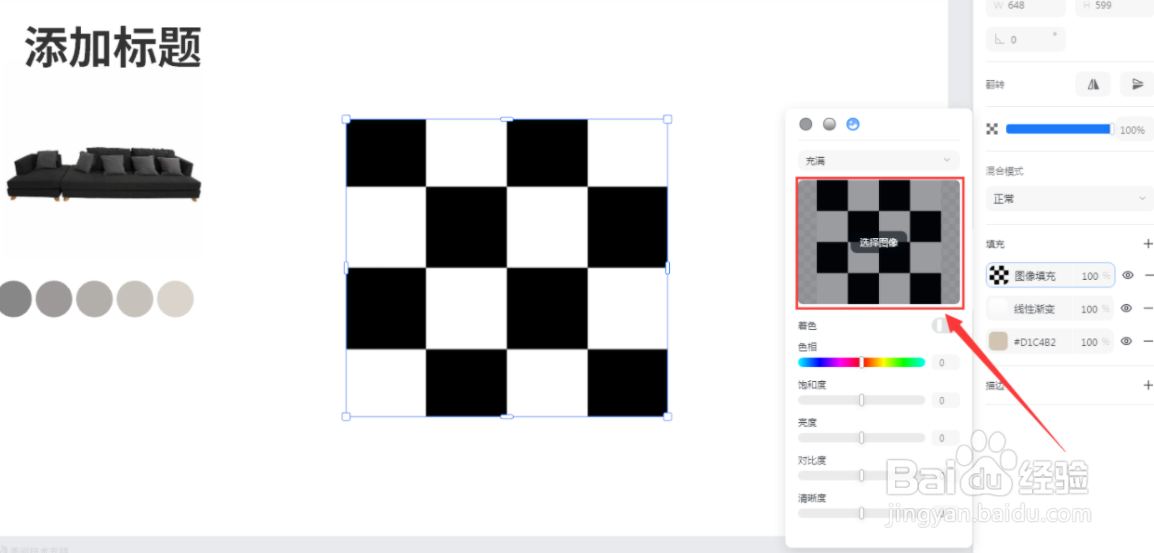The image size is (1154, 553).
Task: Click the height field showing 599
Action: click(1114, 5)
